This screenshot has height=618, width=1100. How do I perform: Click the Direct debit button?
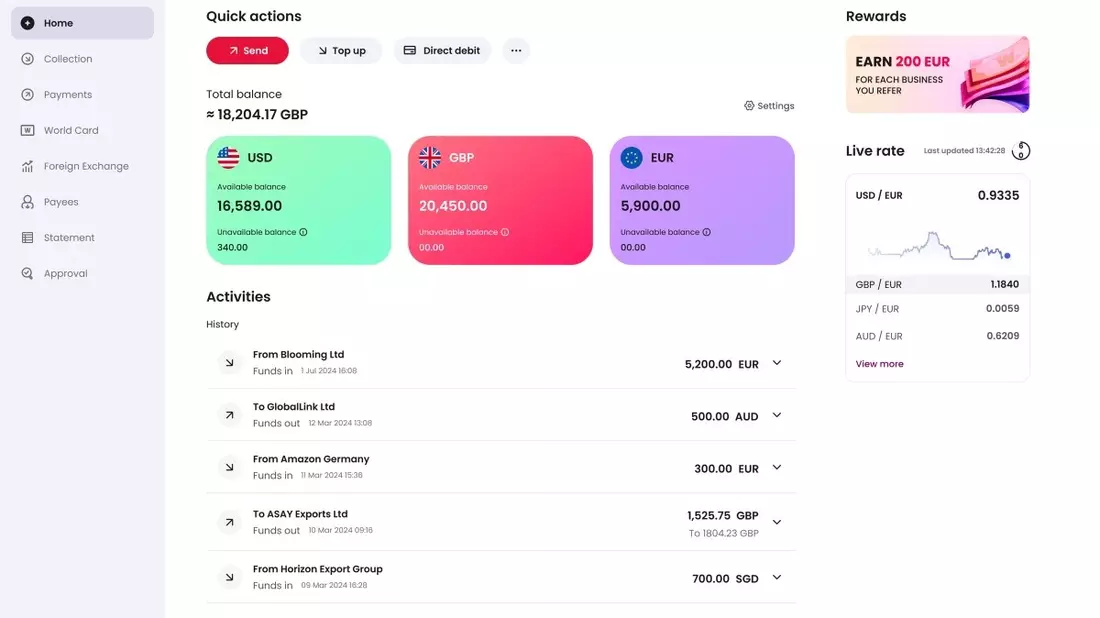click(442, 51)
